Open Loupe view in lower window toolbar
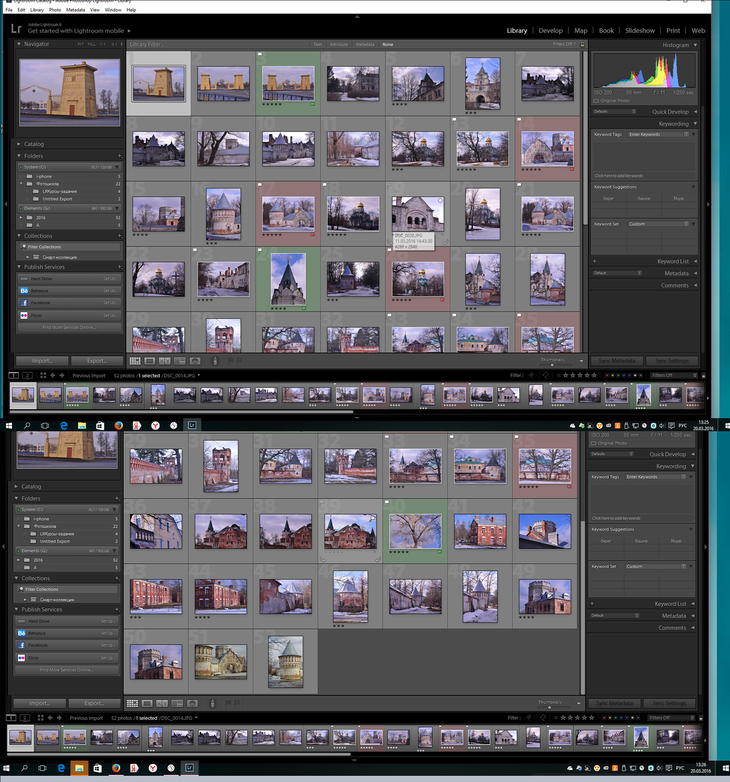This screenshot has width=730, height=782. click(147, 703)
